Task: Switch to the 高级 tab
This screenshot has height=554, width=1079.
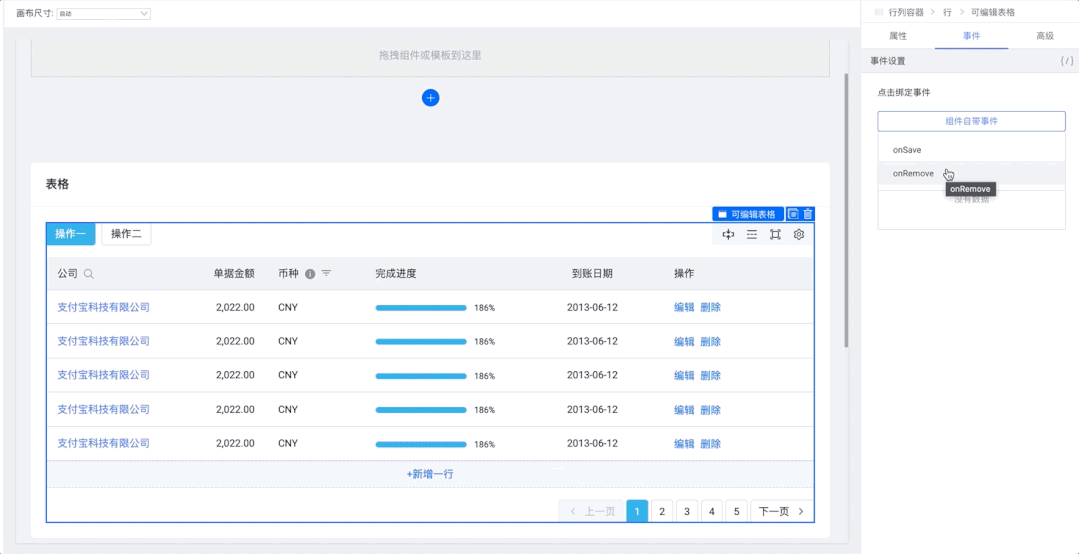Action: (x=1045, y=36)
